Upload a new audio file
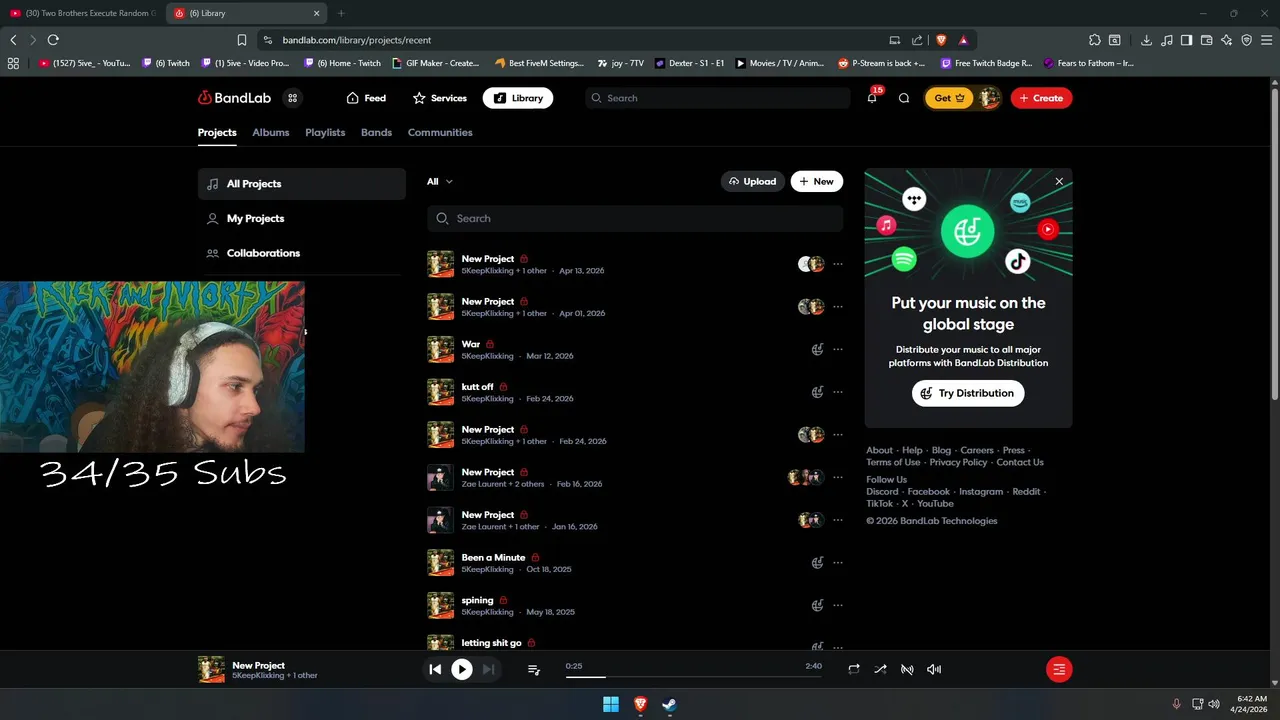The width and height of the screenshot is (1280, 720). 752,181
